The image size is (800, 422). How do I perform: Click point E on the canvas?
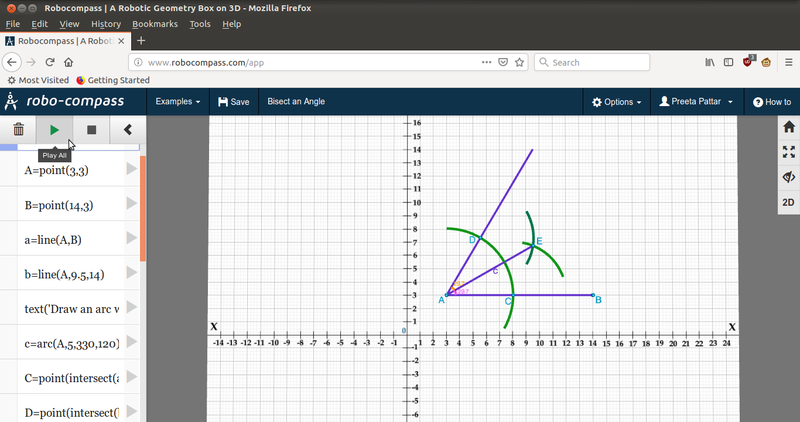pos(533,246)
